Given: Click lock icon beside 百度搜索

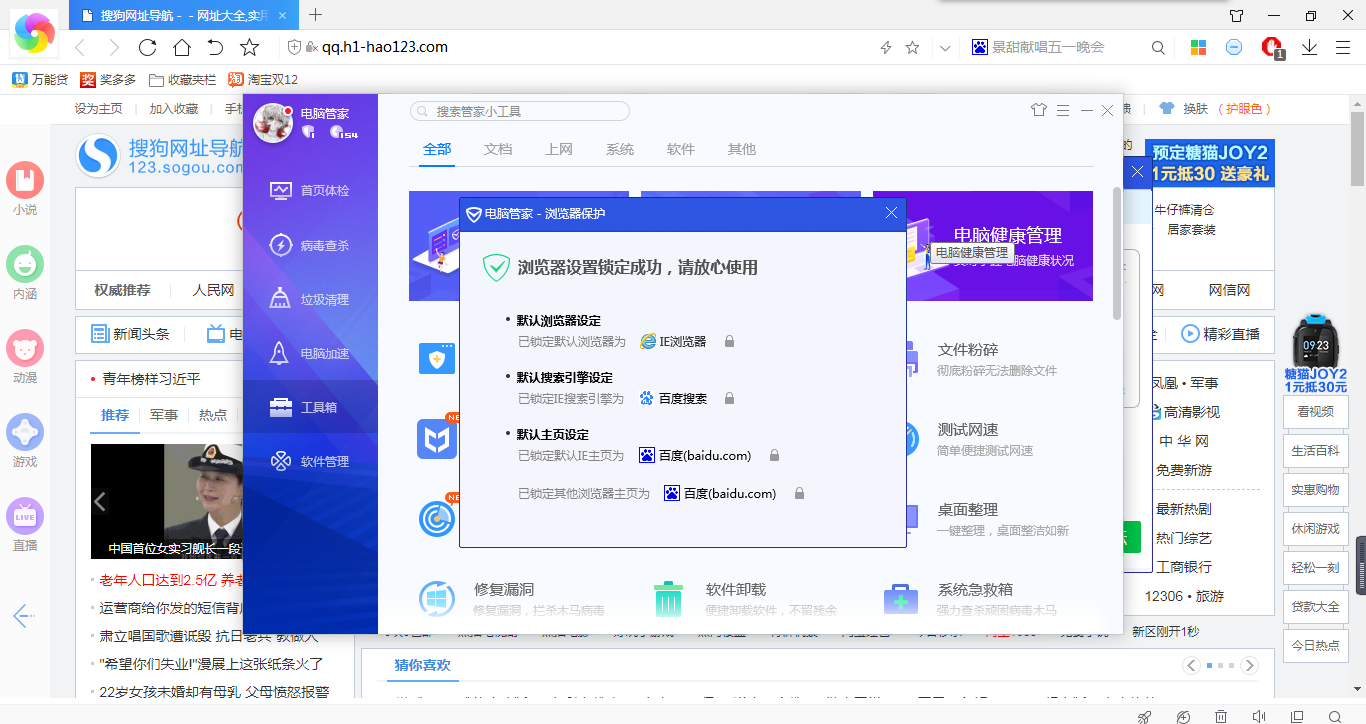Looking at the screenshot, I should pyautogui.click(x=729, y=399).
